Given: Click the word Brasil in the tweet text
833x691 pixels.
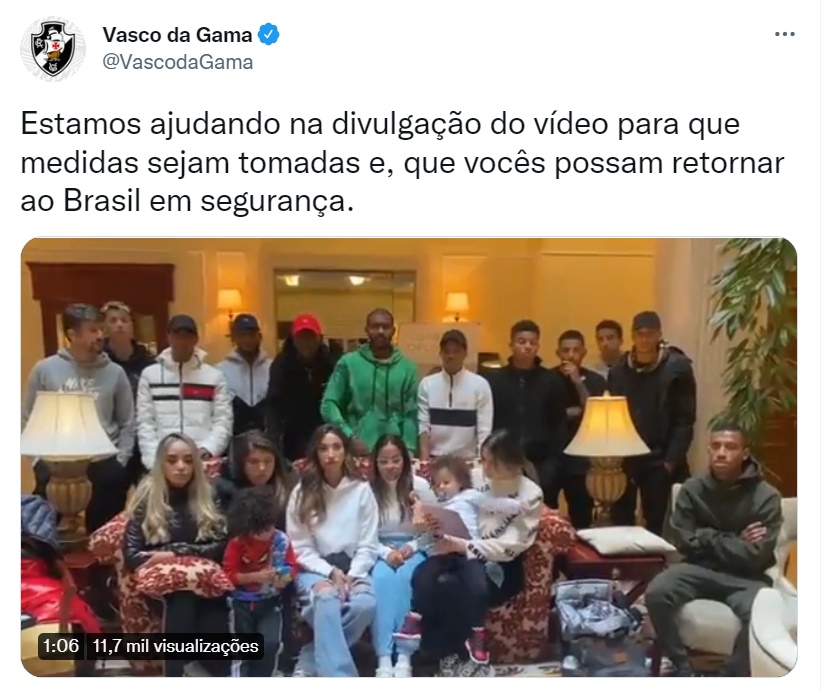Looking at the screenshot, I should pyautogui.click(x=102, y=201).
